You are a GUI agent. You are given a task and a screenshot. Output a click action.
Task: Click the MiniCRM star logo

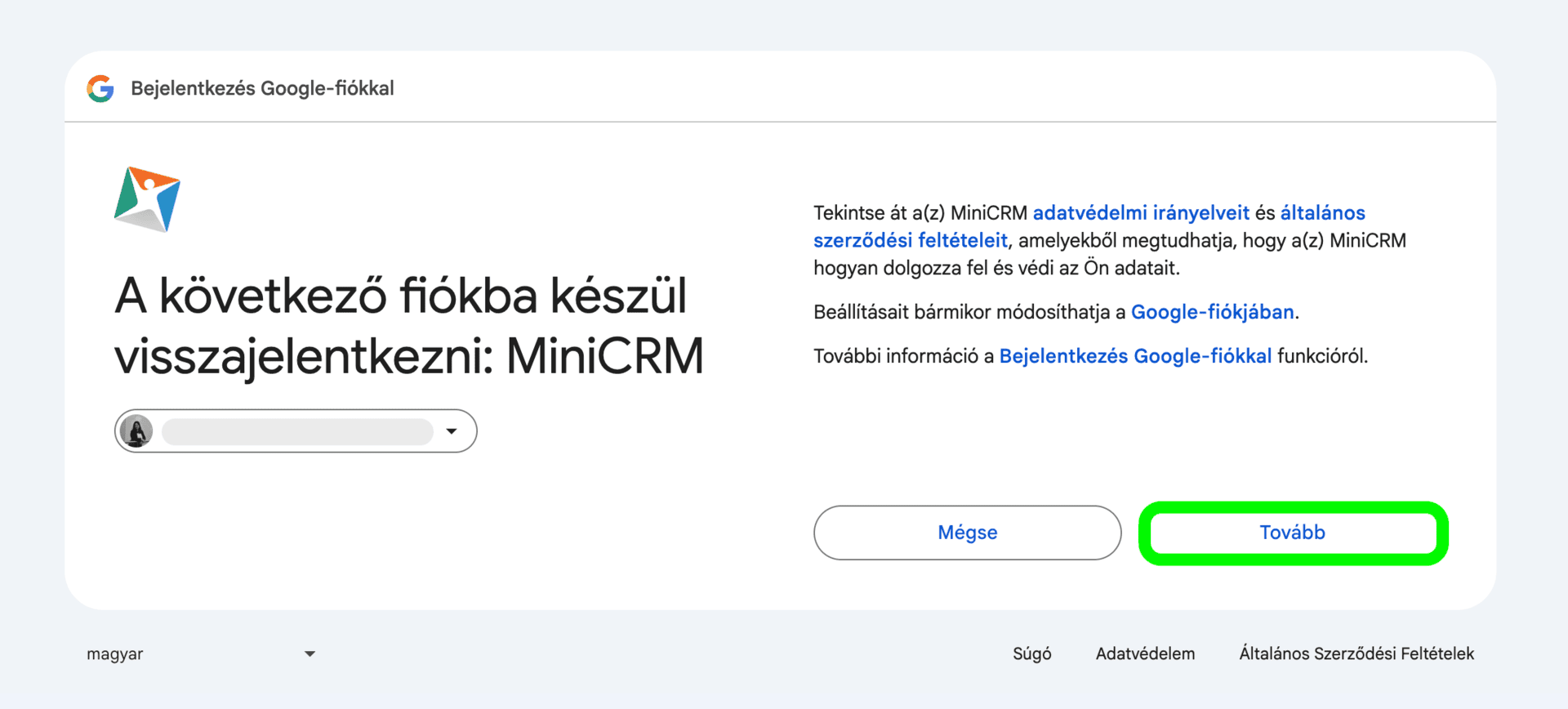click(147, 199)
